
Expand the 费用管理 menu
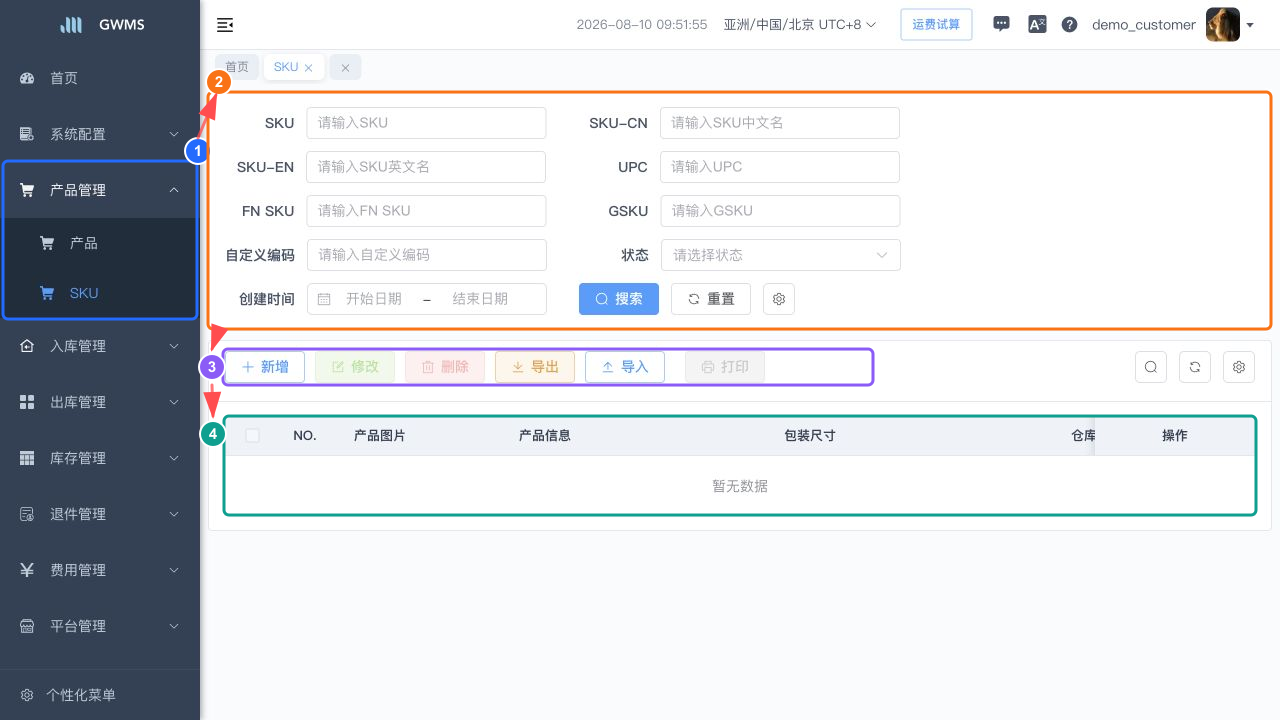100,570
